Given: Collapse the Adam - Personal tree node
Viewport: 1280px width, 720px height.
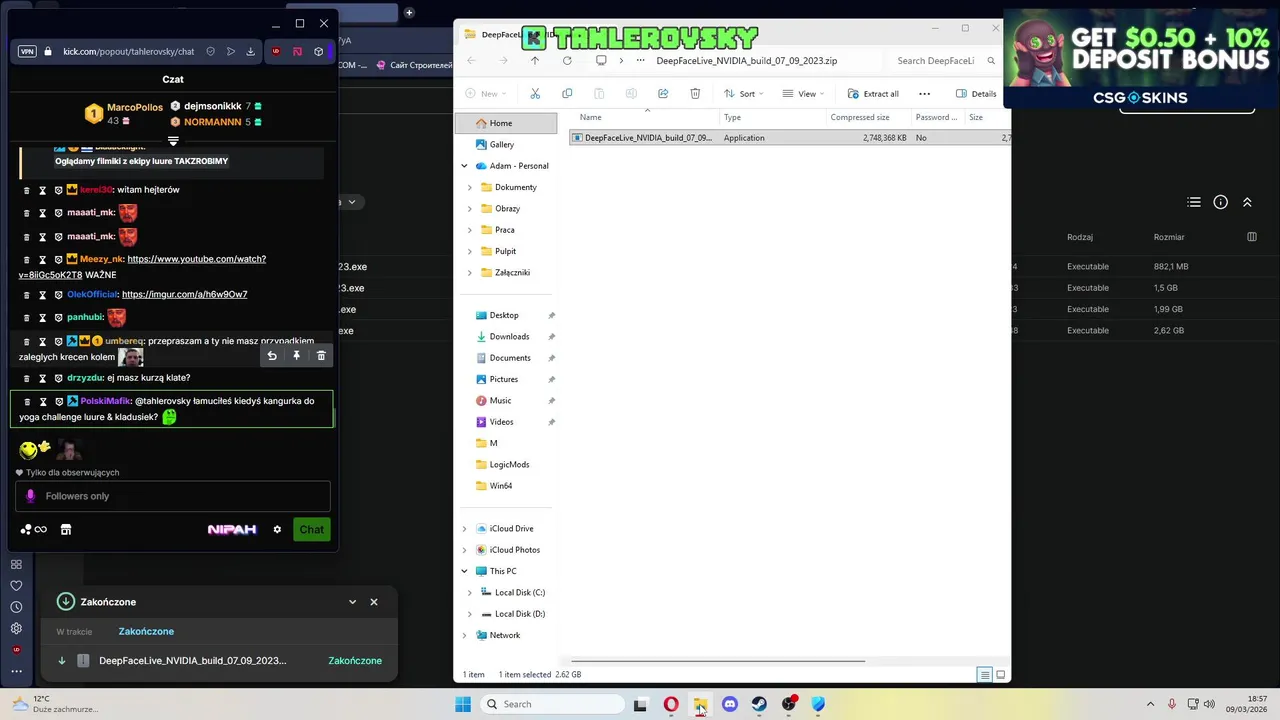Looking at the screenshot, I should tap(464, 166).
